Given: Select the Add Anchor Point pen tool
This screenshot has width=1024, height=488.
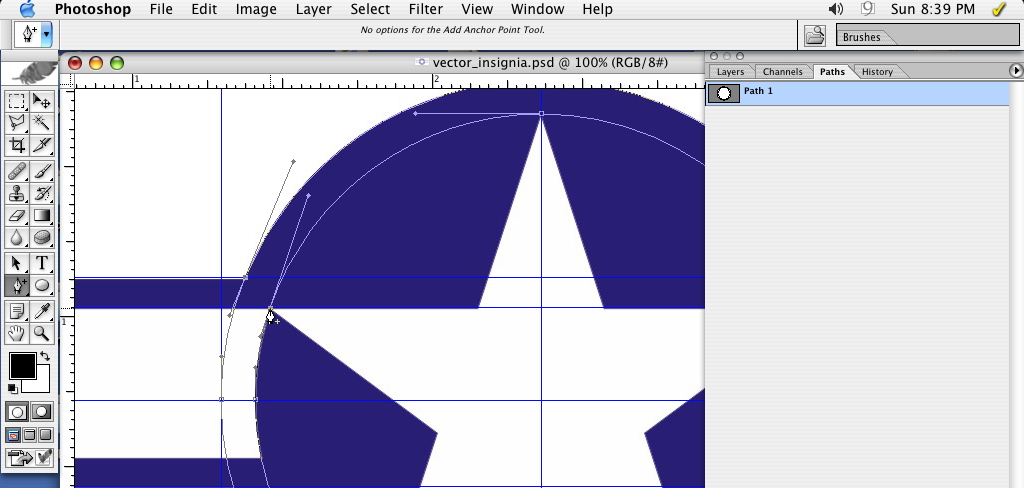Looking at the screenshot, I should click(17, 285).
